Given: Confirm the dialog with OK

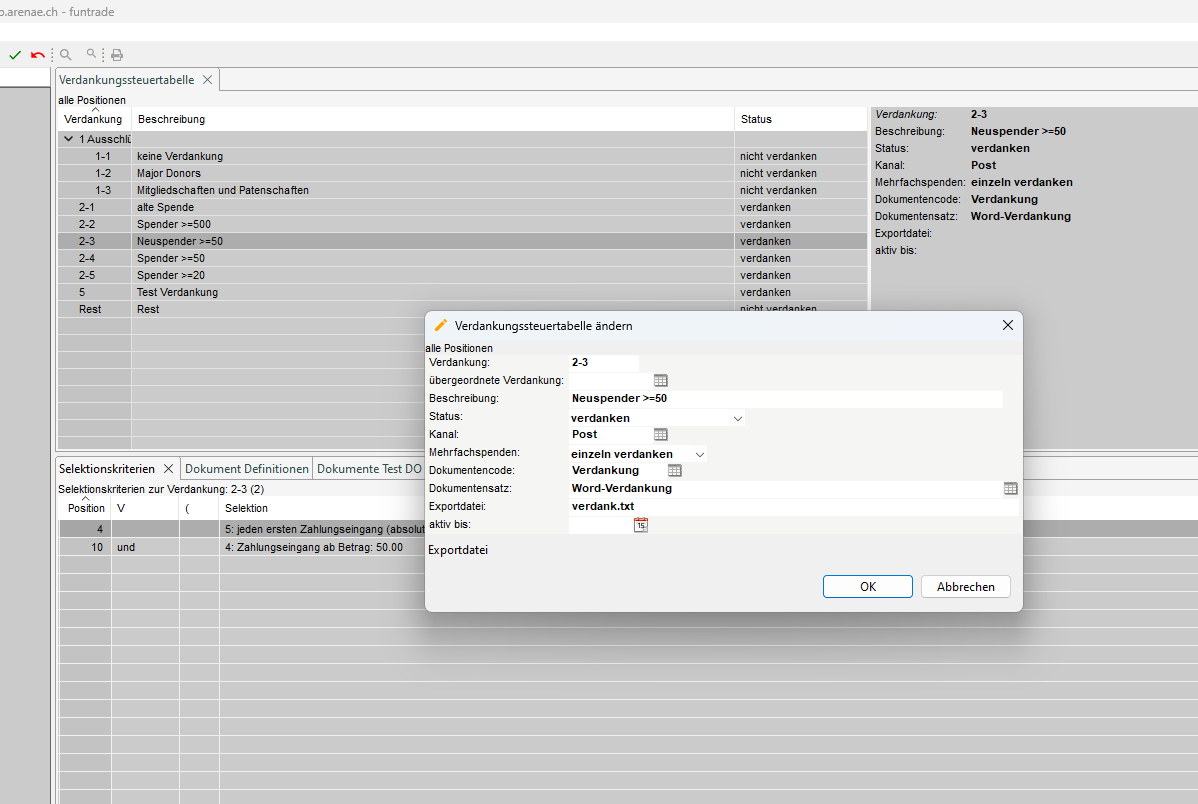Looking at the screenshot, I should tap(867, 587).
